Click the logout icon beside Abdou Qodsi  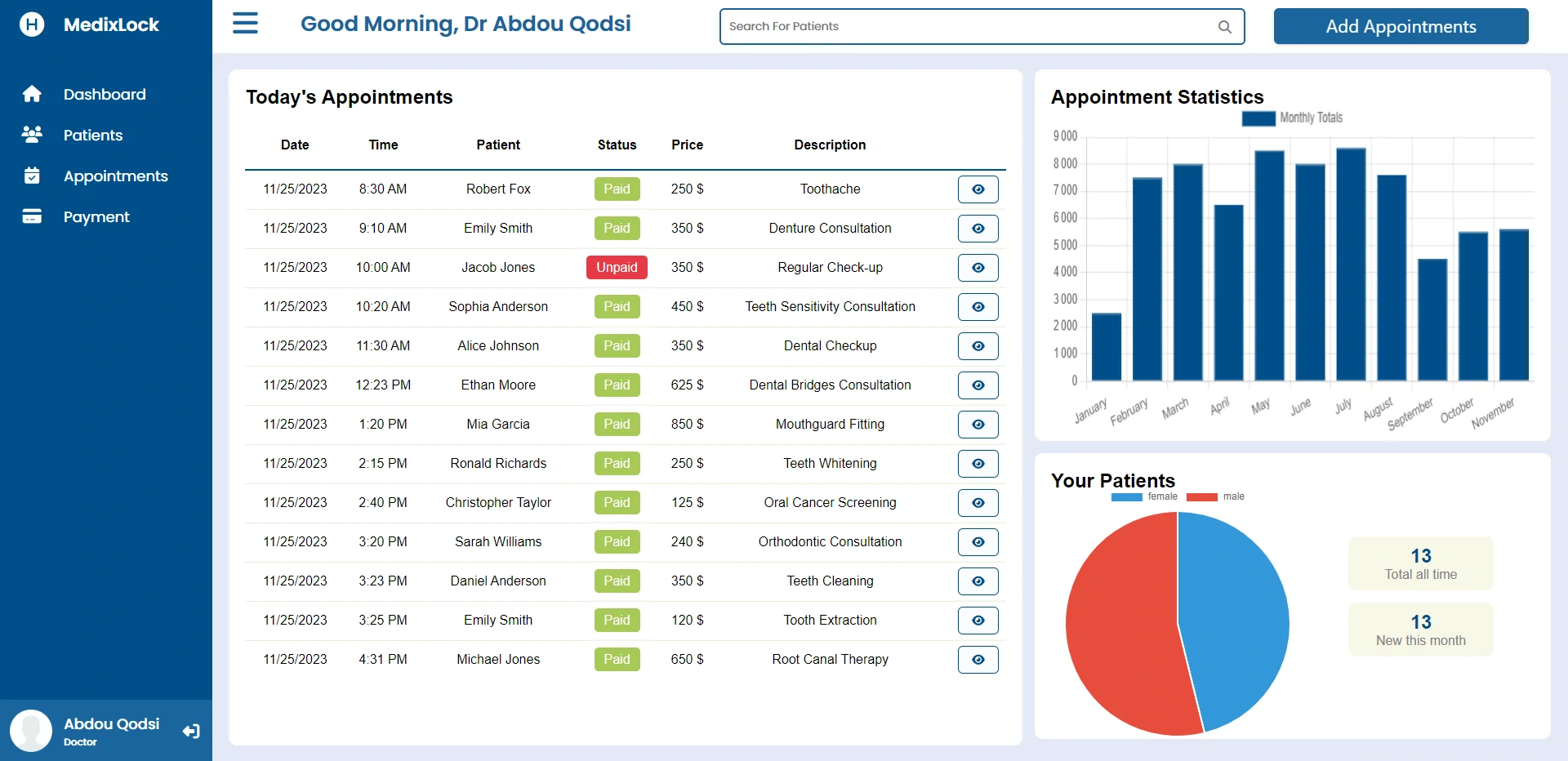[191, 732]
